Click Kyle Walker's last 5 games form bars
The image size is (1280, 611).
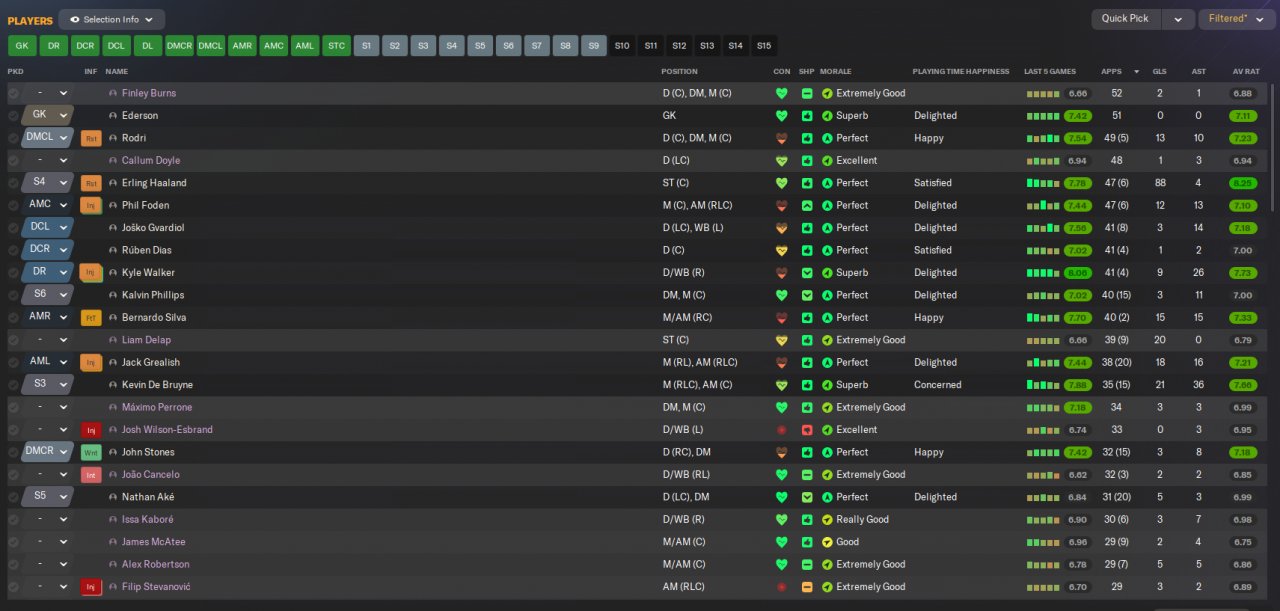tap(1042, 273)
